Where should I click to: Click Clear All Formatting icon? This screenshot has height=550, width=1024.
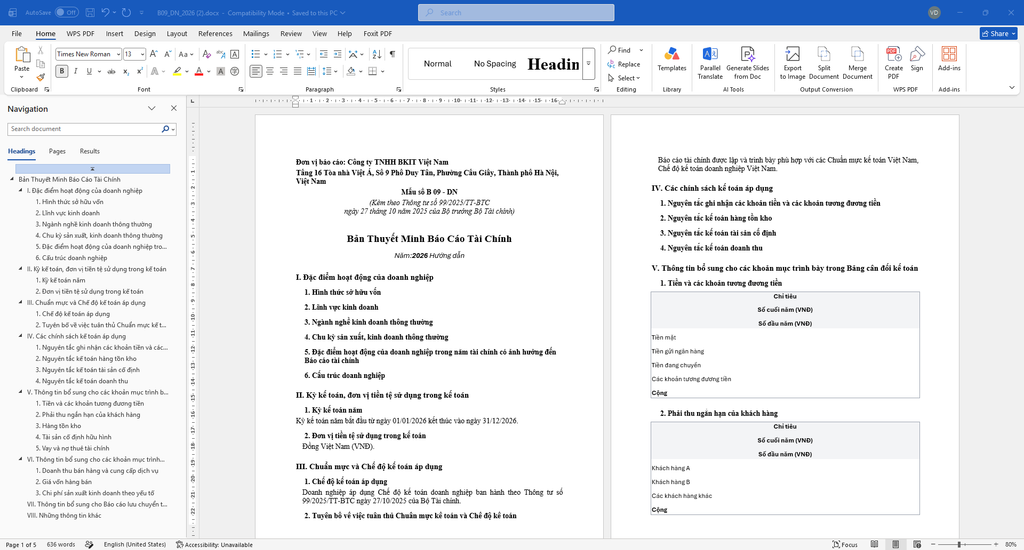tap(206, 54)
